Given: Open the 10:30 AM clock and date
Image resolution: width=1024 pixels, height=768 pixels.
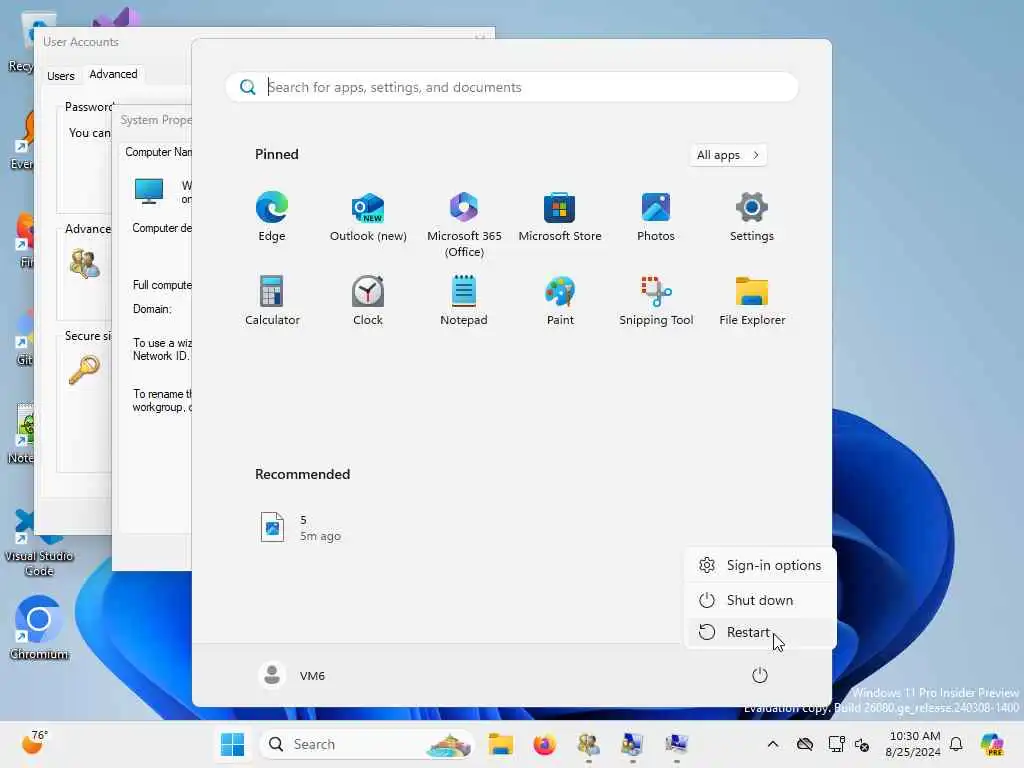Looking at the screenshot, I should (x=913, y=744).
